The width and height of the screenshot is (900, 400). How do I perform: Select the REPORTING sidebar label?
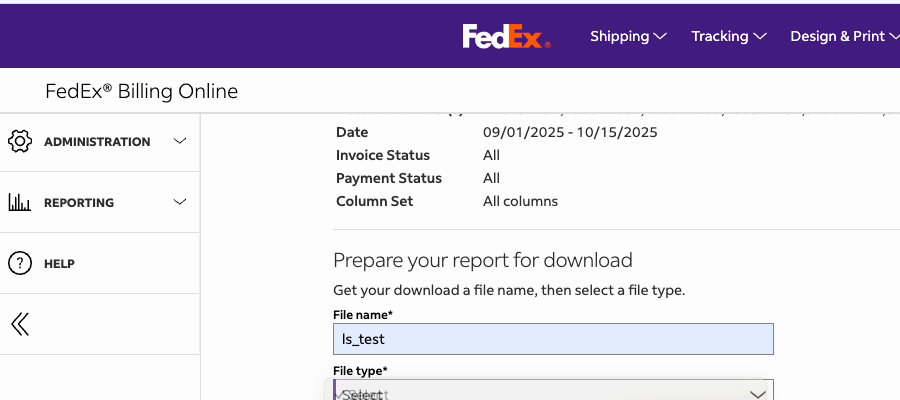click(79, 203)
